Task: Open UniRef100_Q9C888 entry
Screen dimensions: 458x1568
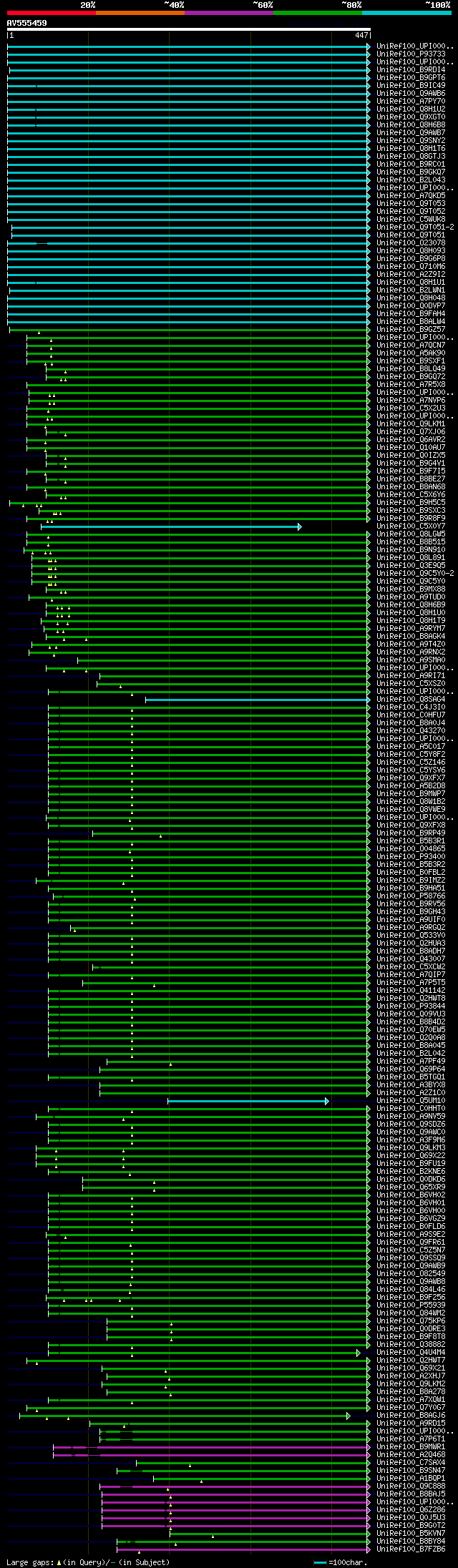Action: [x=411, y=1486]
